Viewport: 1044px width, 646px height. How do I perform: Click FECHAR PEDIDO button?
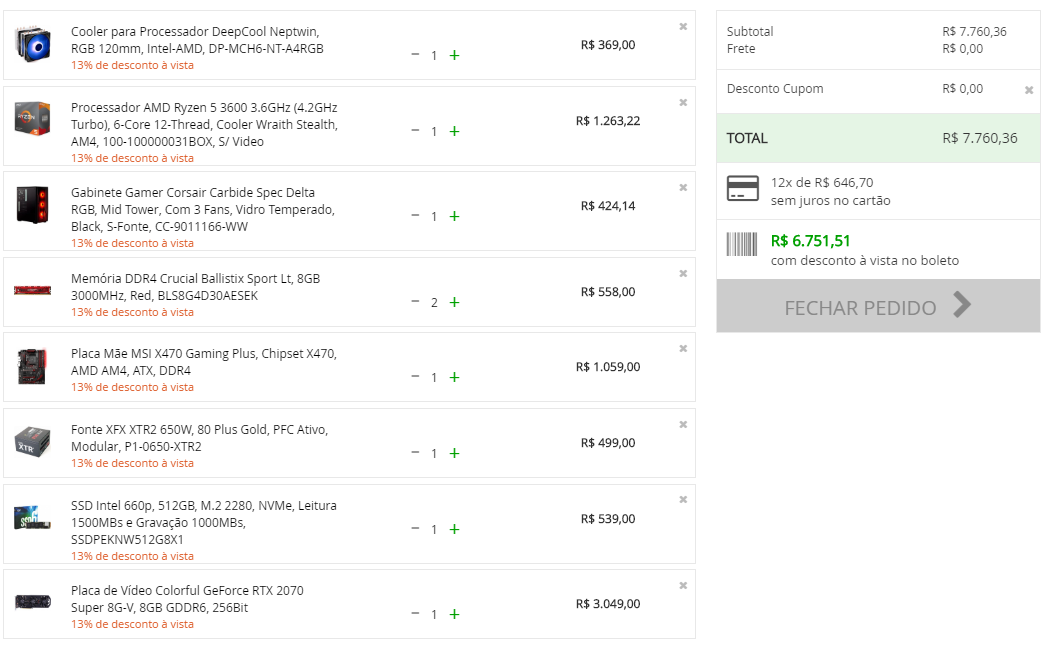[x=878, y=306]
